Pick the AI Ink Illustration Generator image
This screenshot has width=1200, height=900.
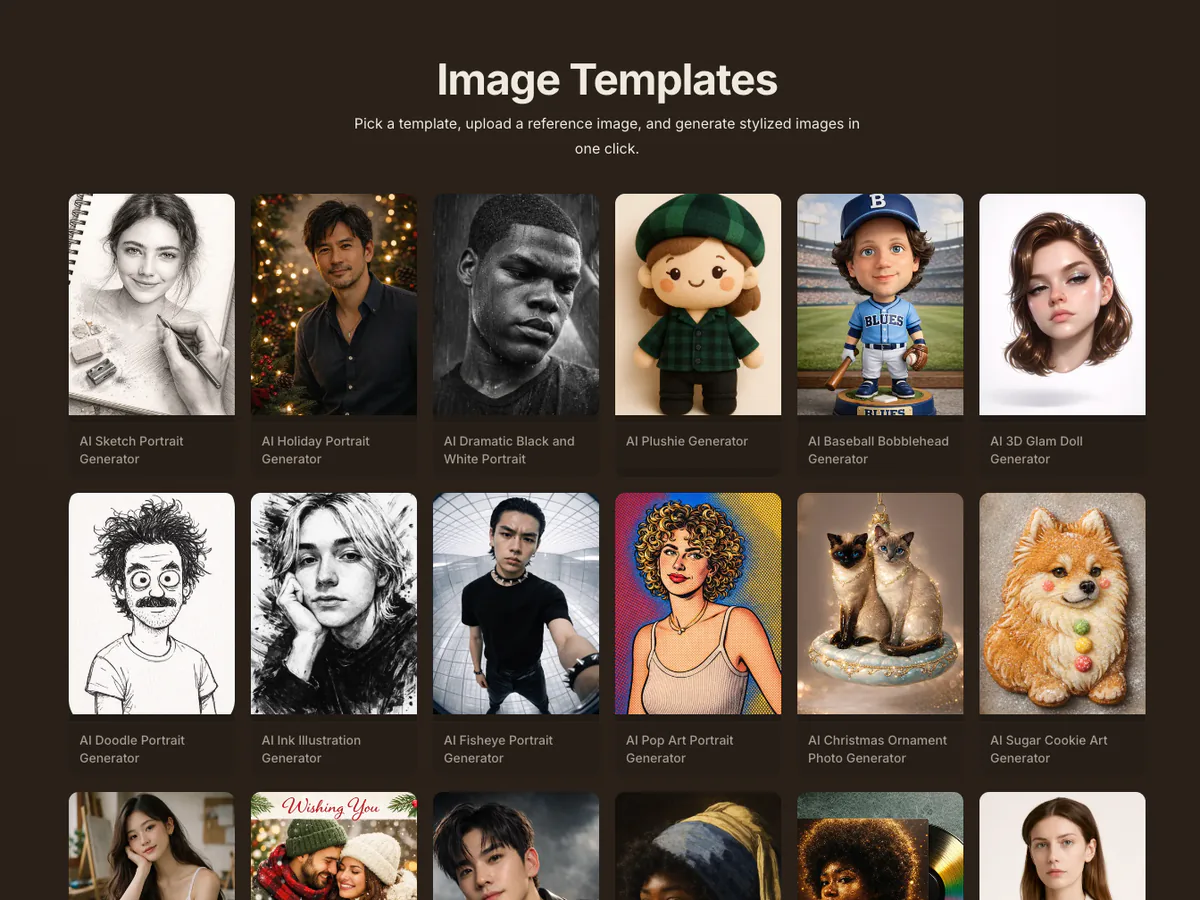click(x=334, y=604)
